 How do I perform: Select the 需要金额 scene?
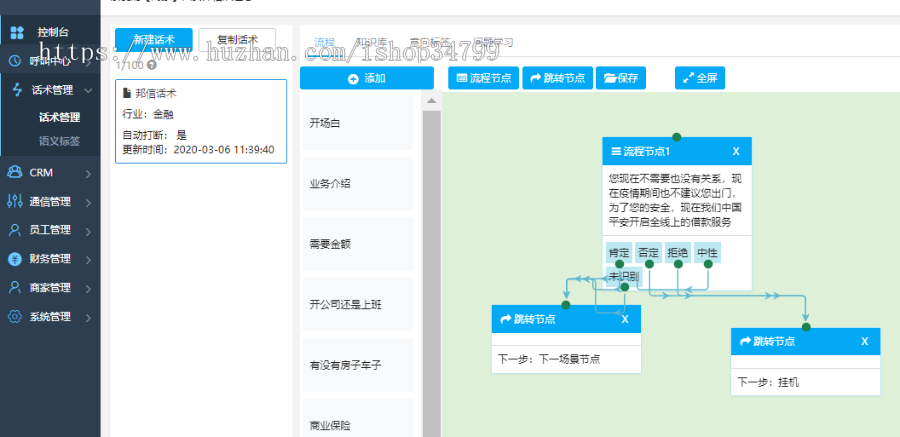pos(358,244)
